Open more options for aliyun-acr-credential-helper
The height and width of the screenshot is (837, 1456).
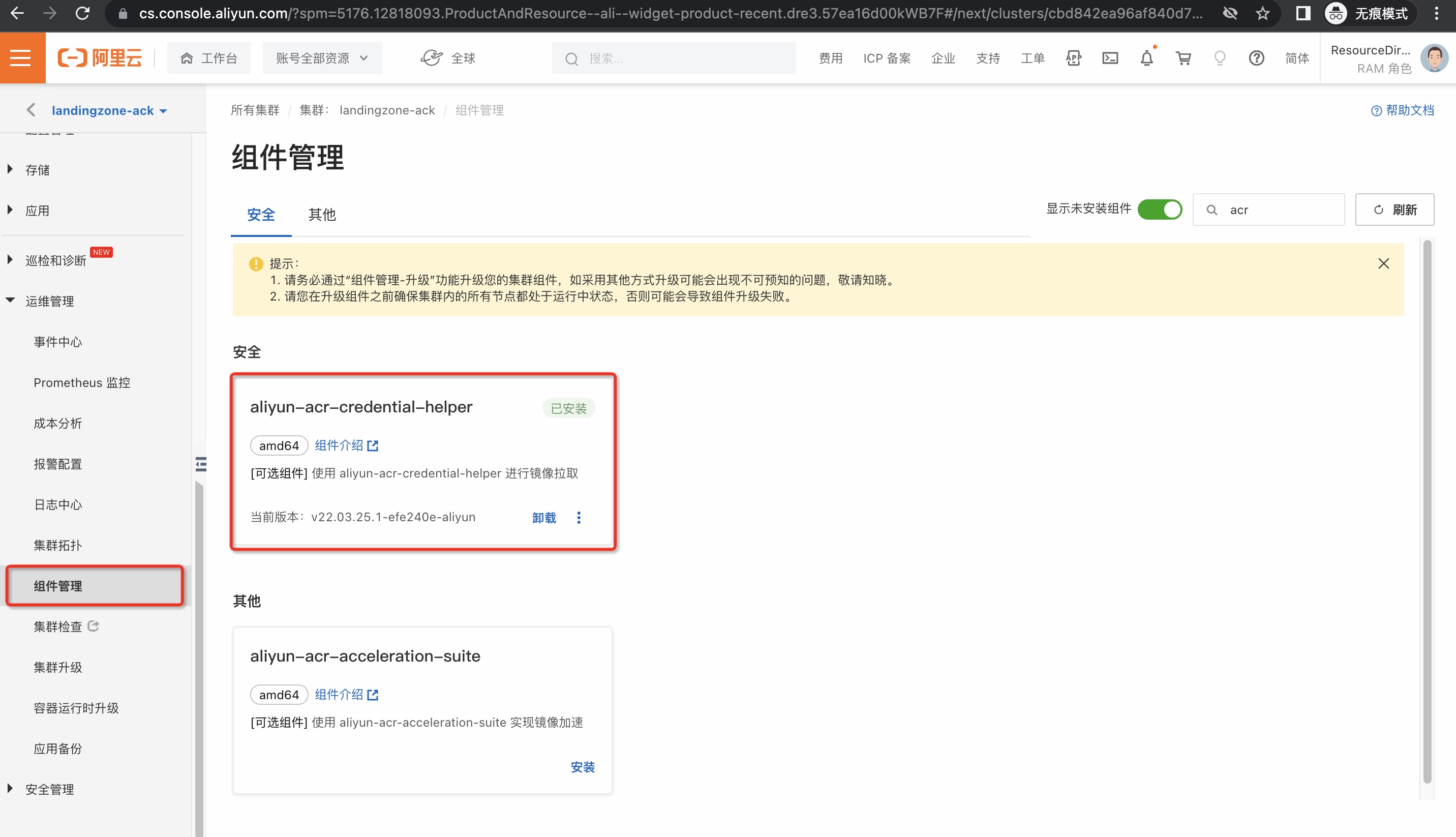pyautogui.click(x=579, y=517)
